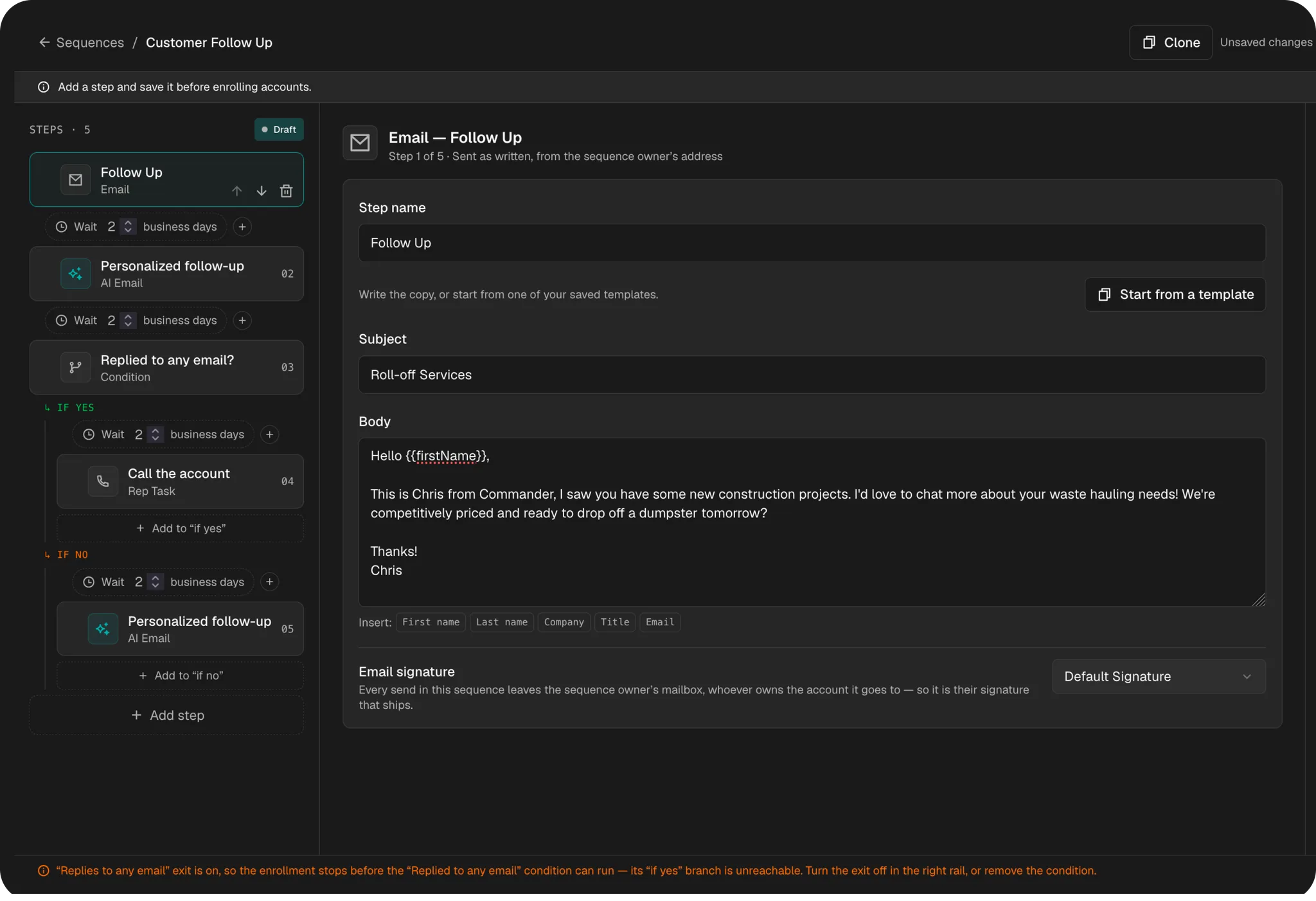Click plus icon beside IF YES wait

(x=270, y=434)
